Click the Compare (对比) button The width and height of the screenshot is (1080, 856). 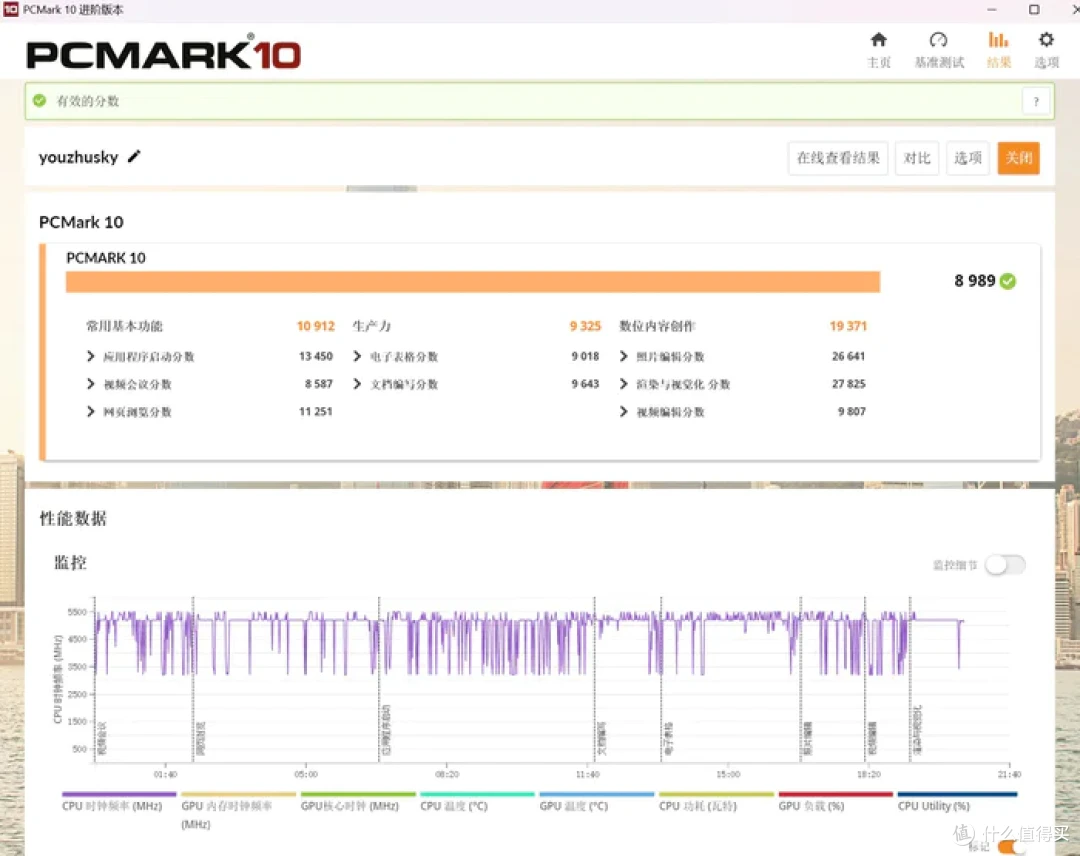[x=917, y=158]
